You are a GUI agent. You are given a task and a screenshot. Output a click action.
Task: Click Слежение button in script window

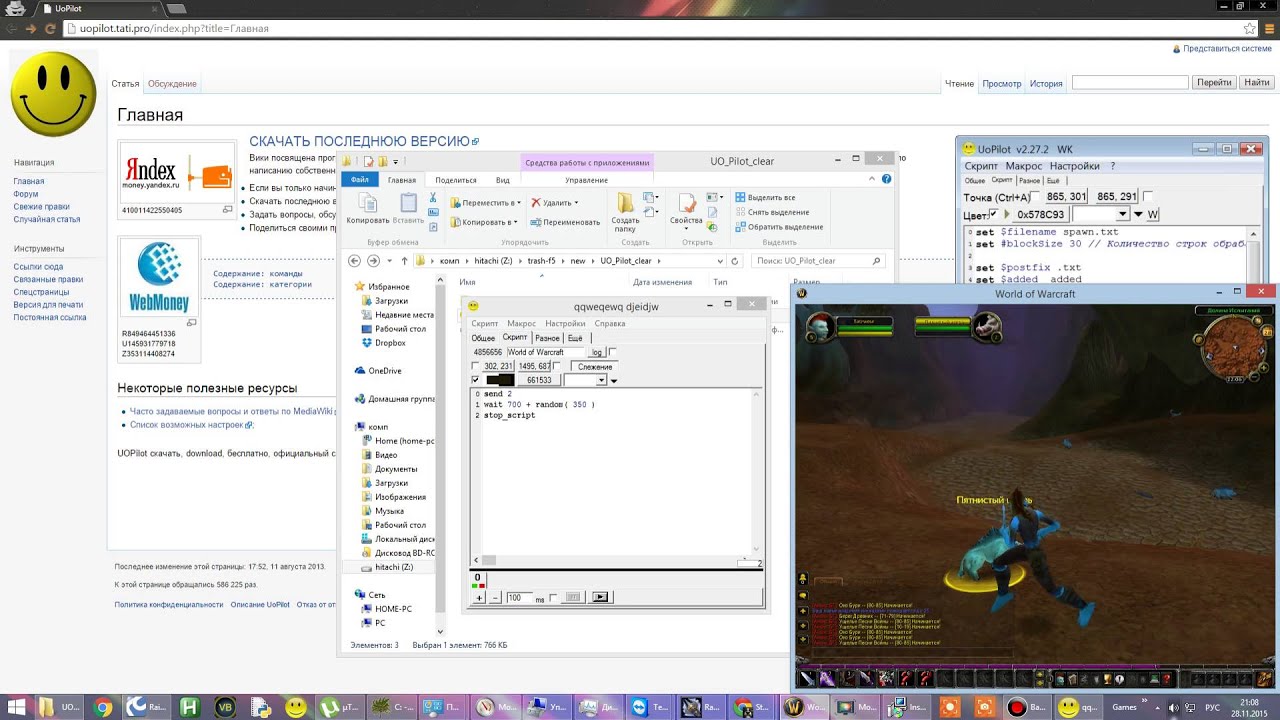[x=594, y=367]
